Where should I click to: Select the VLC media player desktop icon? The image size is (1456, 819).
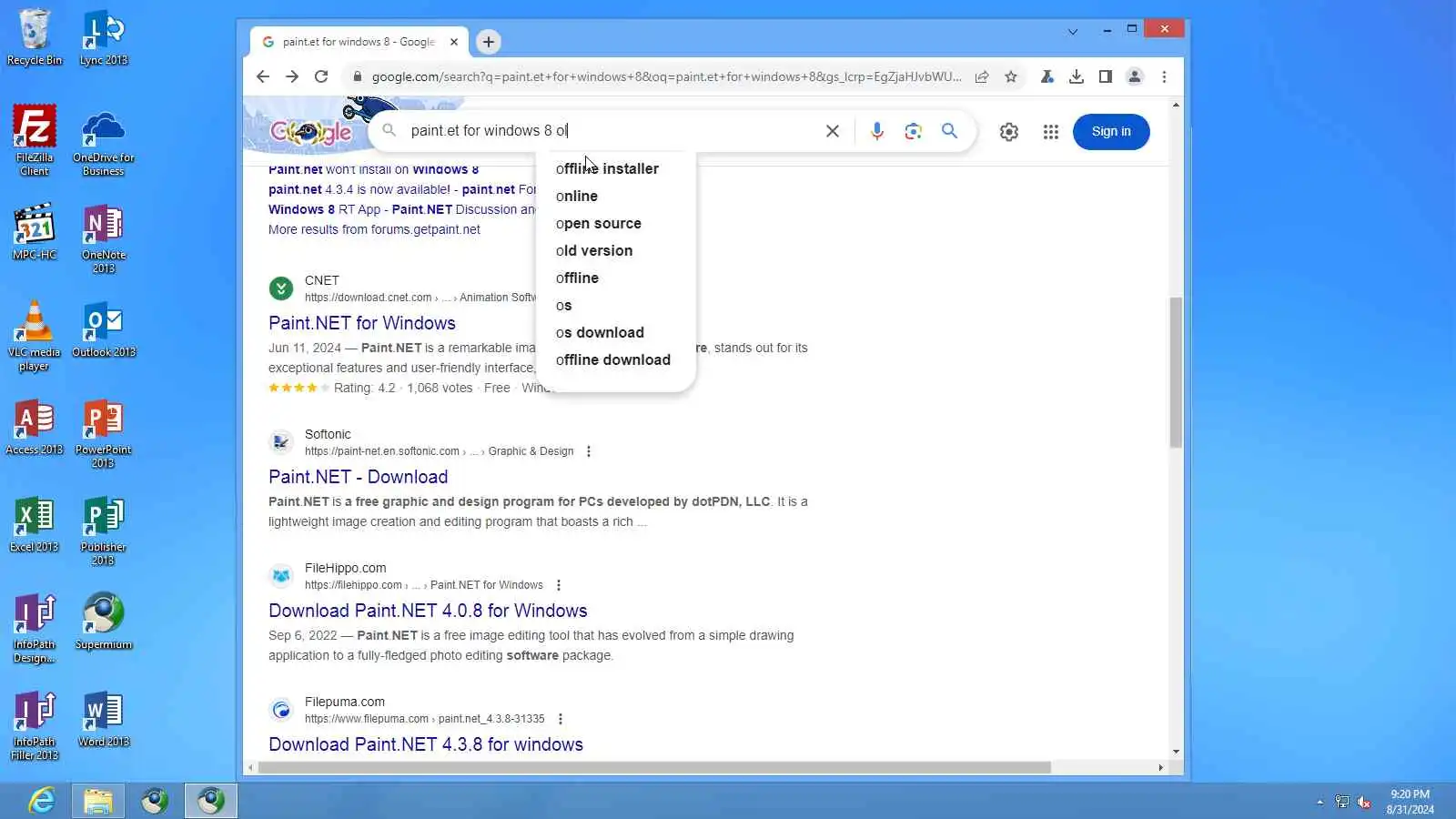pos(35,336)
